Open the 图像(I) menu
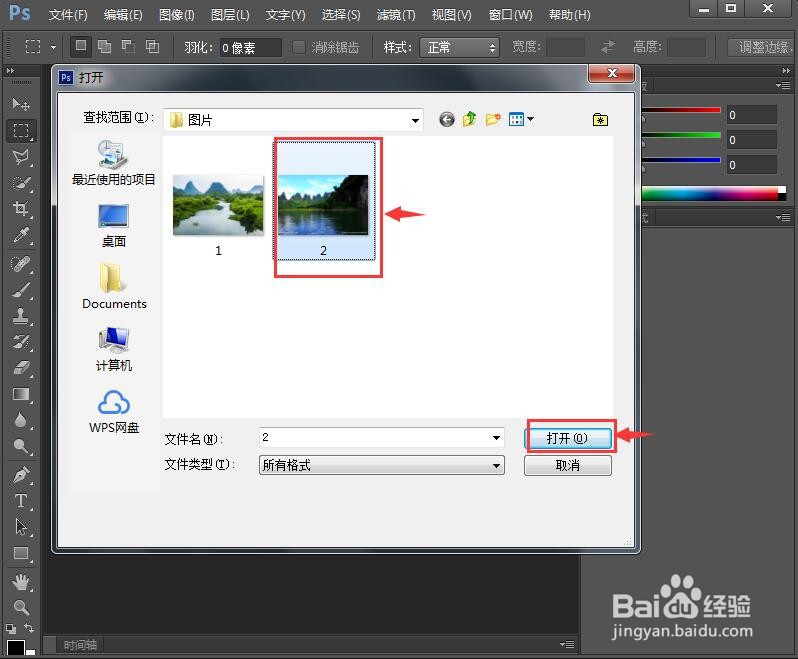Screen dimensions: 798x659 tap(177, 15)
